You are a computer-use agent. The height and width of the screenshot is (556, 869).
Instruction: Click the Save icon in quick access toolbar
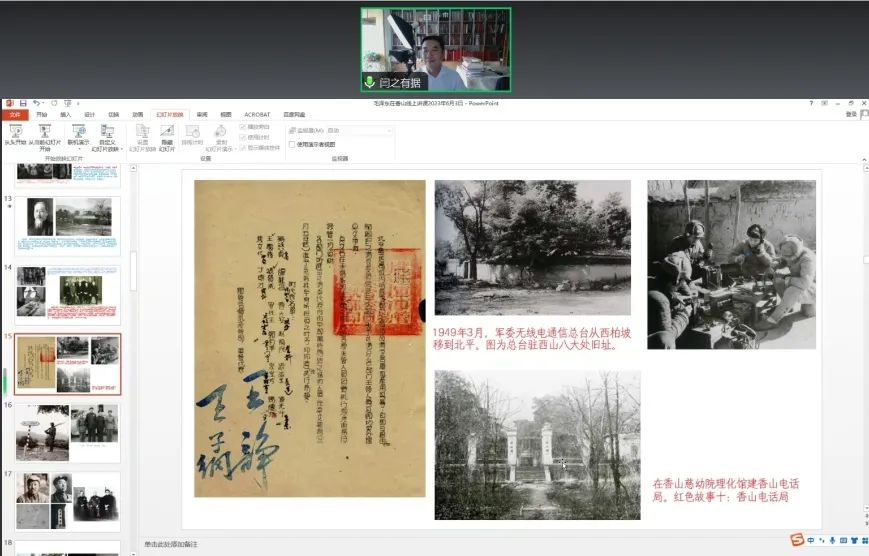23,103
